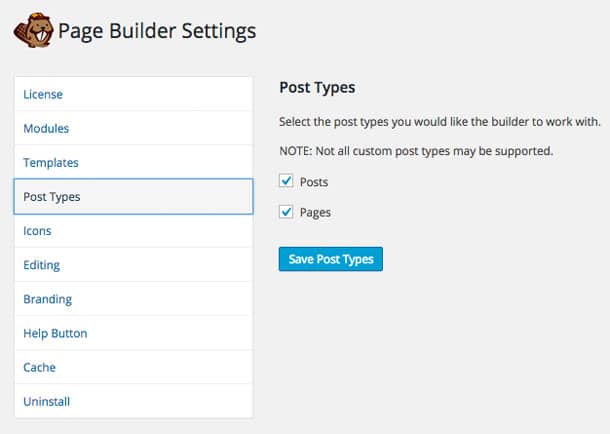Click the Posts checkbox label

pyautogui.click(x=314, y=182)
